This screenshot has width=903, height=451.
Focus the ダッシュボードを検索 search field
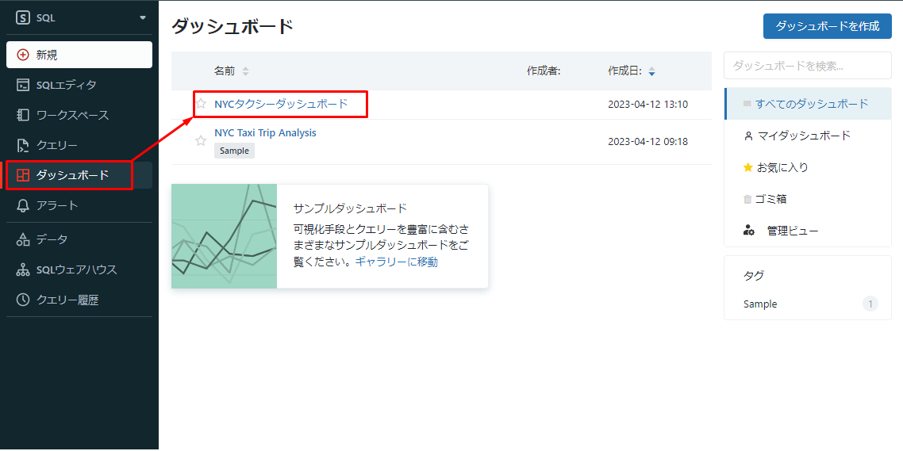807,66
